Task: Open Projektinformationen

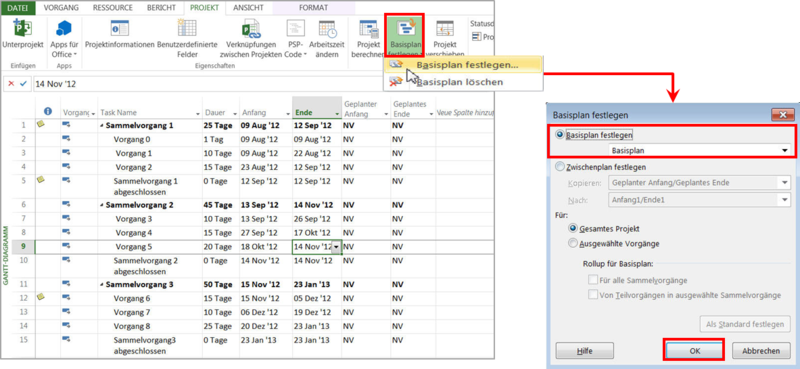Action: click(x=119, y=34)
